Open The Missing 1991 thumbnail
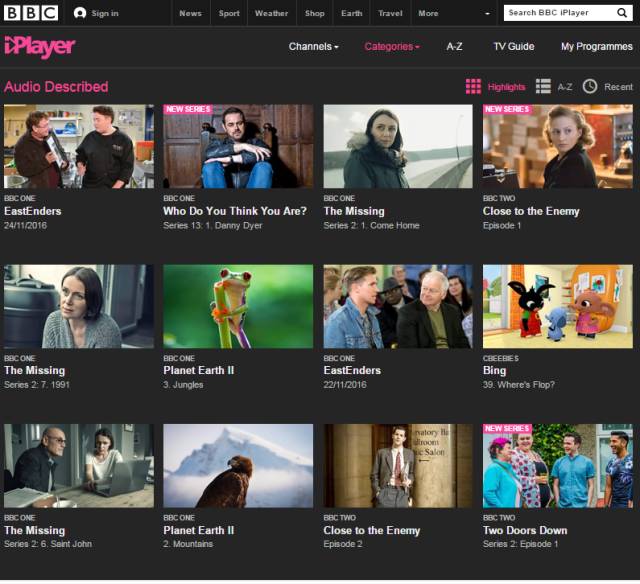This screenshot has height=584, width=640. click(79, 306)
